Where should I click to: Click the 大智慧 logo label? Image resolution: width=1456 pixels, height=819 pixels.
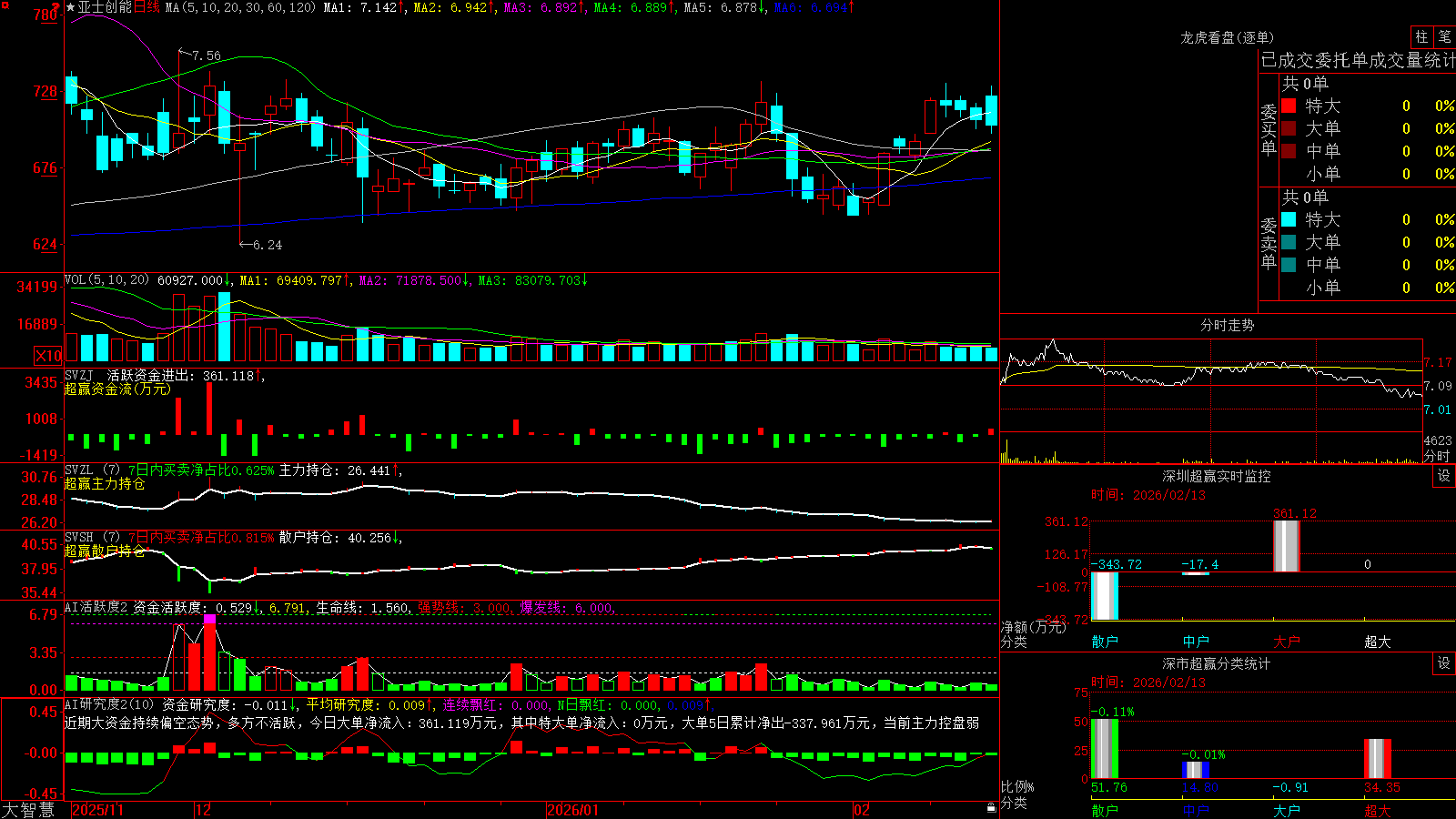[x=28, y=810]
